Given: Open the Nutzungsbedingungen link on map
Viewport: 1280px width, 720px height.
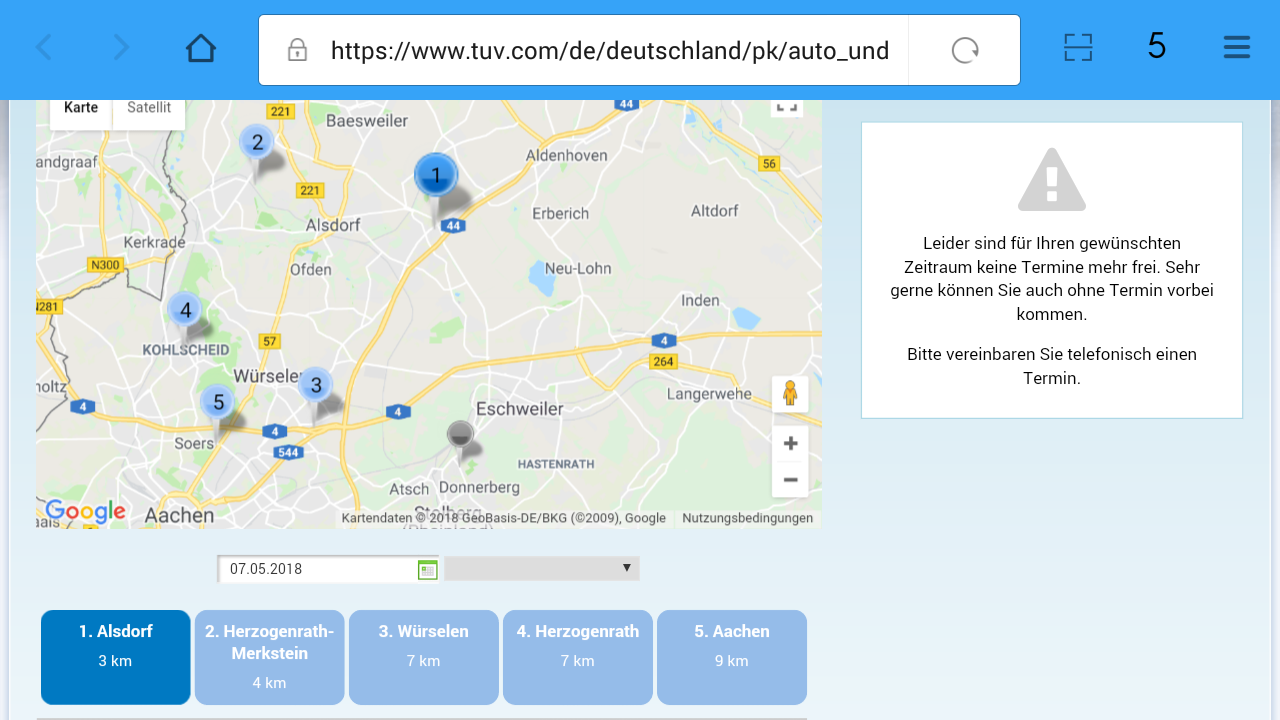Looking at the screenshot, I should [747, 518].
